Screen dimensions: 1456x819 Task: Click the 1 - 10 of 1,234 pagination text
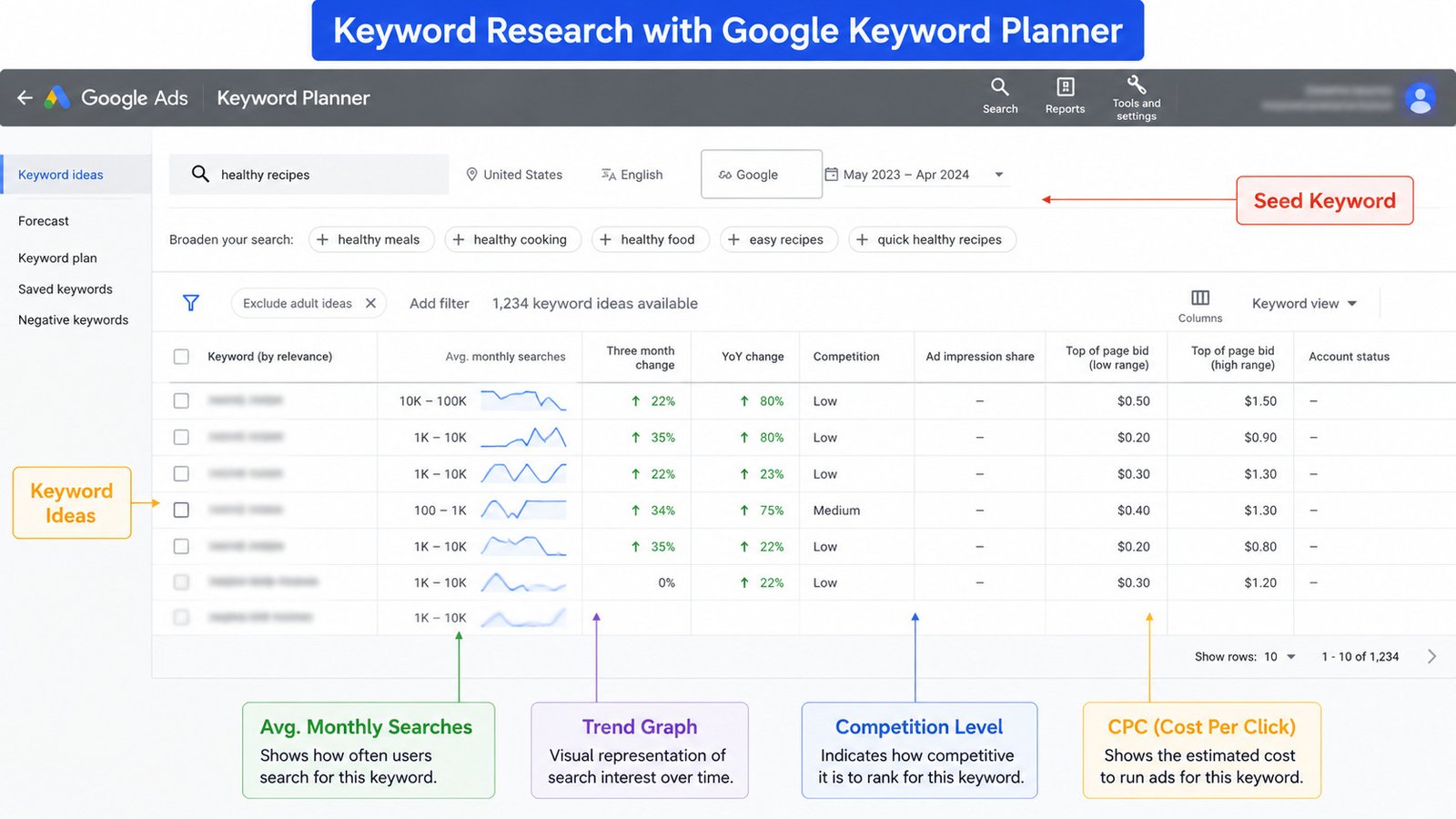pyautogui.click(x=1360, y=656)
